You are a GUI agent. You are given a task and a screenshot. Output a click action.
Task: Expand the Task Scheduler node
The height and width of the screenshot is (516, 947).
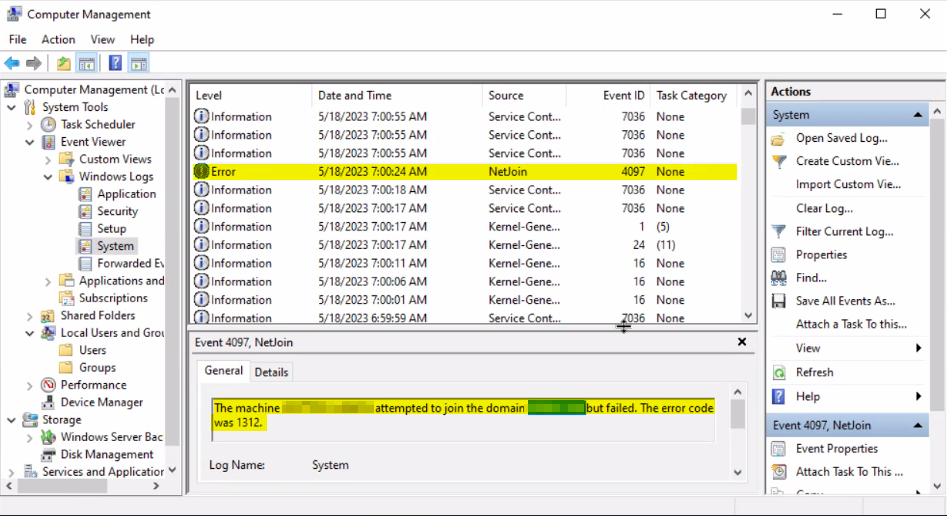(x=30, y=125)
